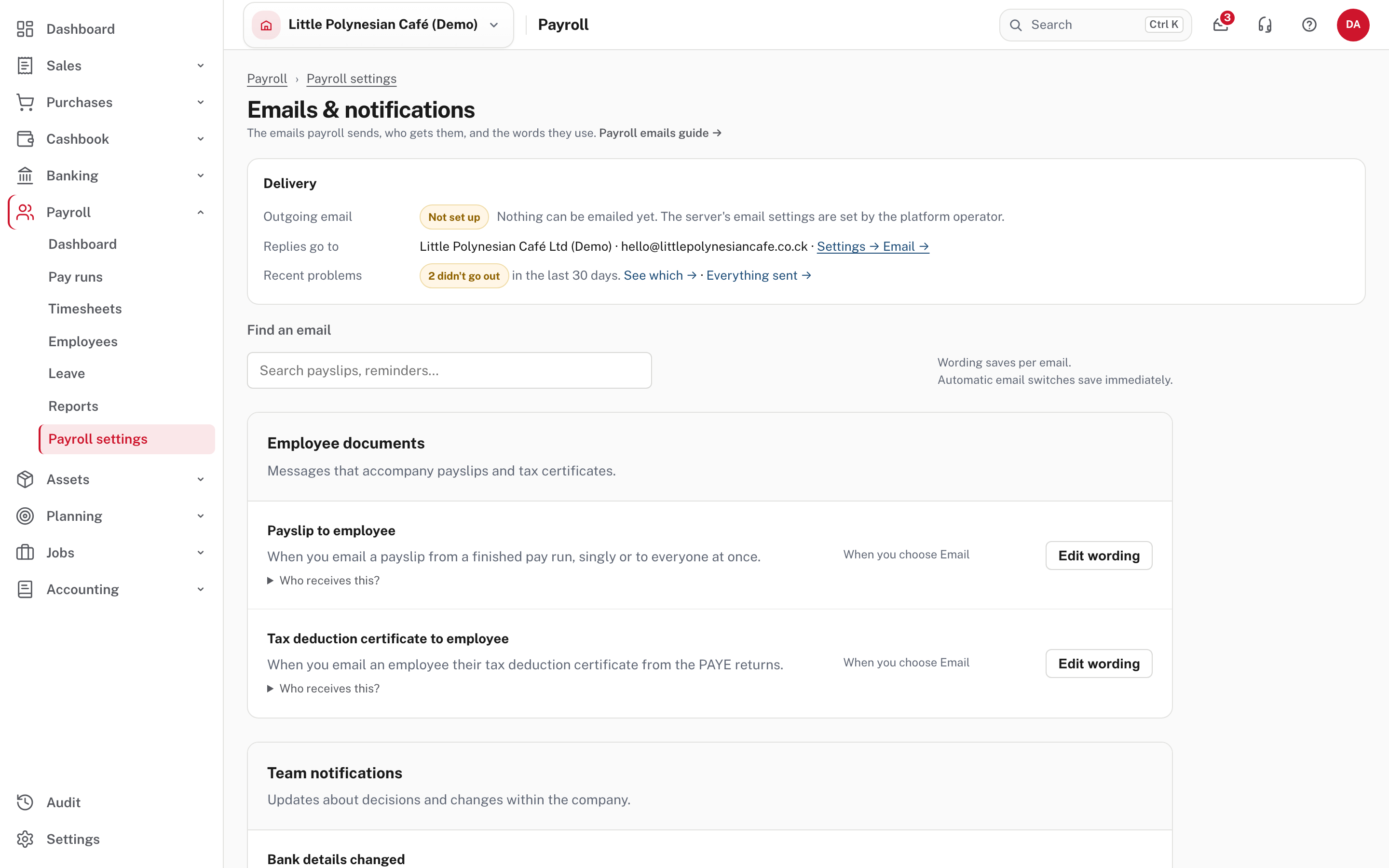Open the Dashboard sidebar icon
1389x868 pixels.
coord(25,29)
